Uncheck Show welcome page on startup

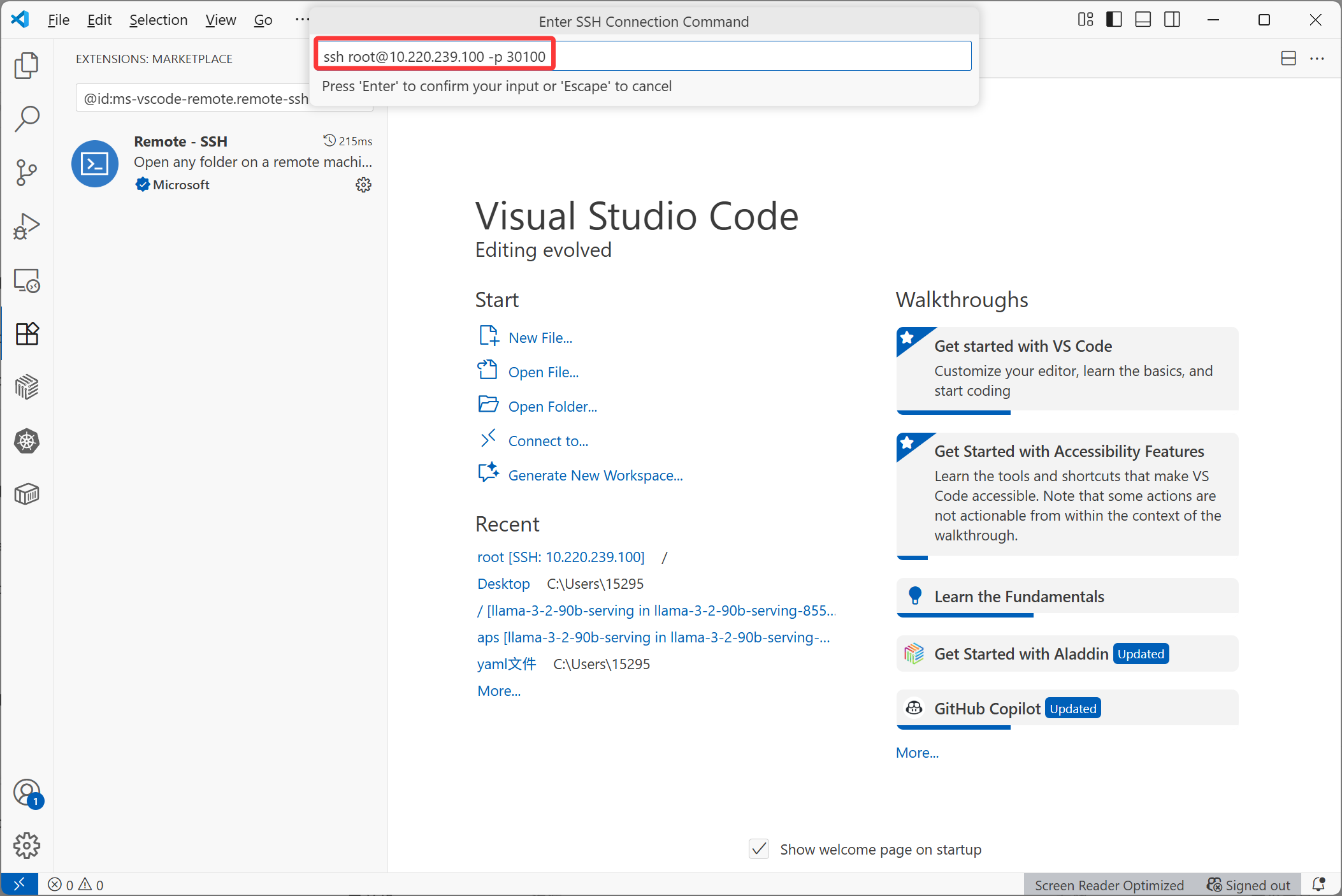pos(759,849)
